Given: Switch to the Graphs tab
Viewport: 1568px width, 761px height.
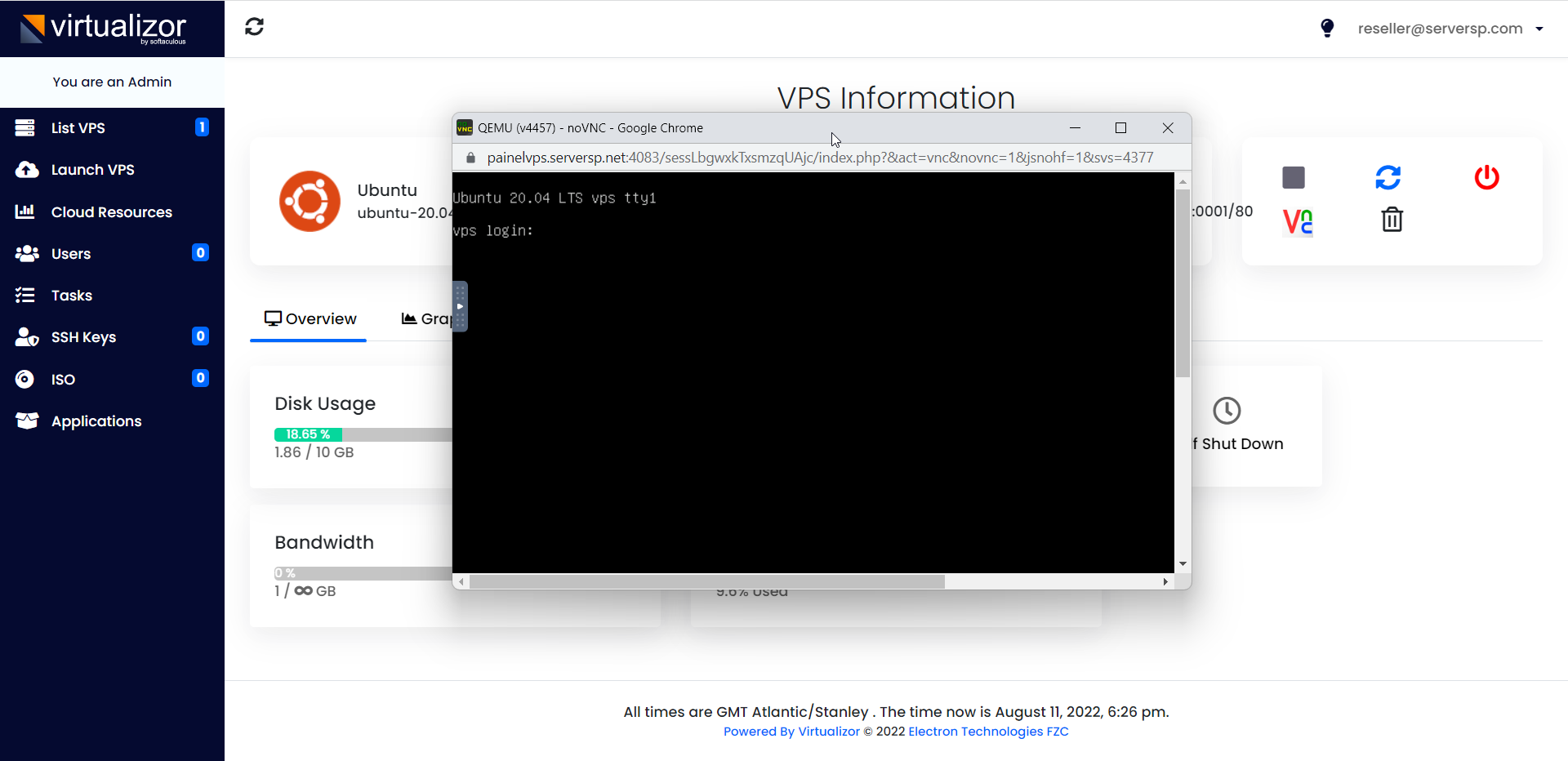Looking at the screenshot, I should [426, 319].
